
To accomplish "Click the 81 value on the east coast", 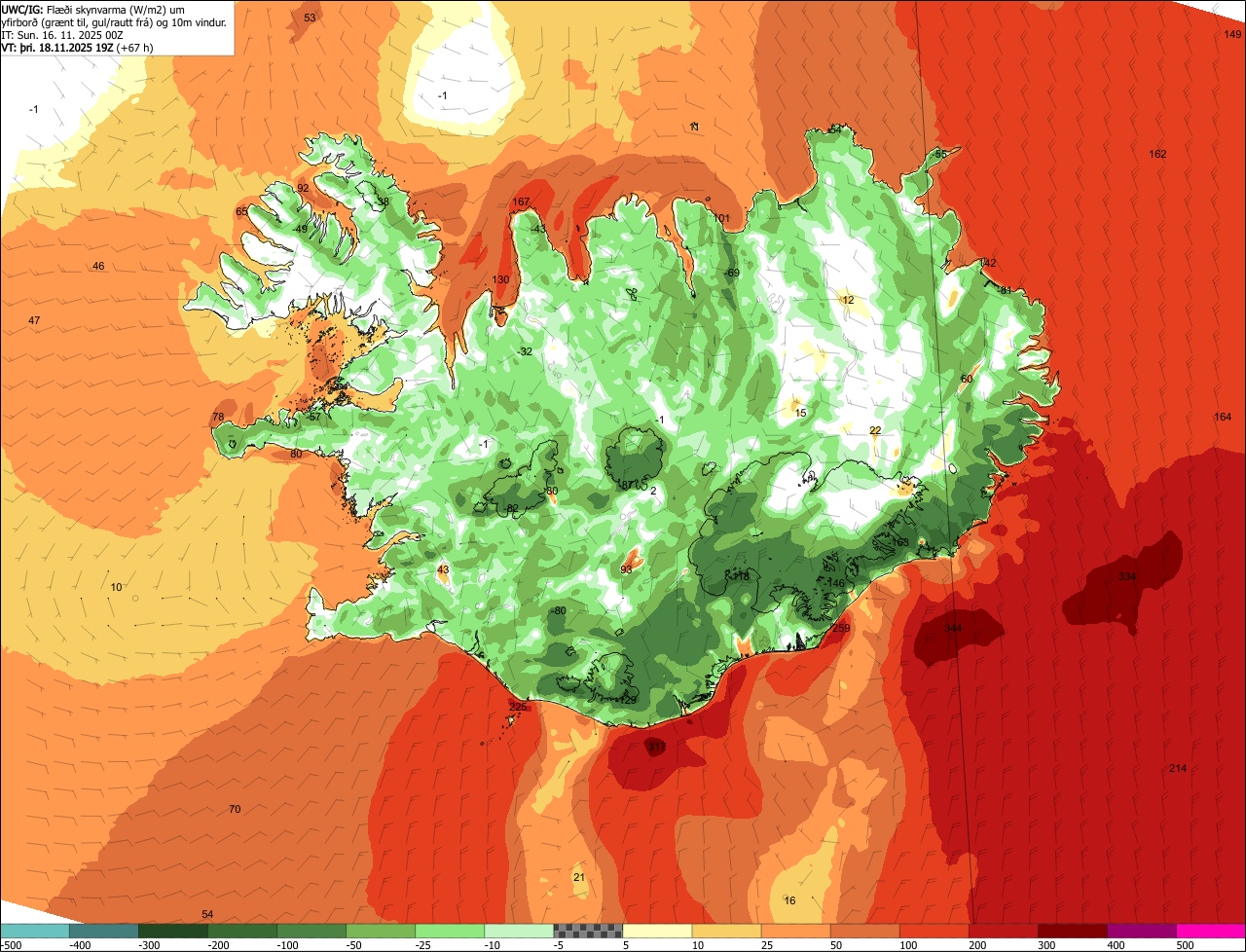I will tap(1006, 291).
